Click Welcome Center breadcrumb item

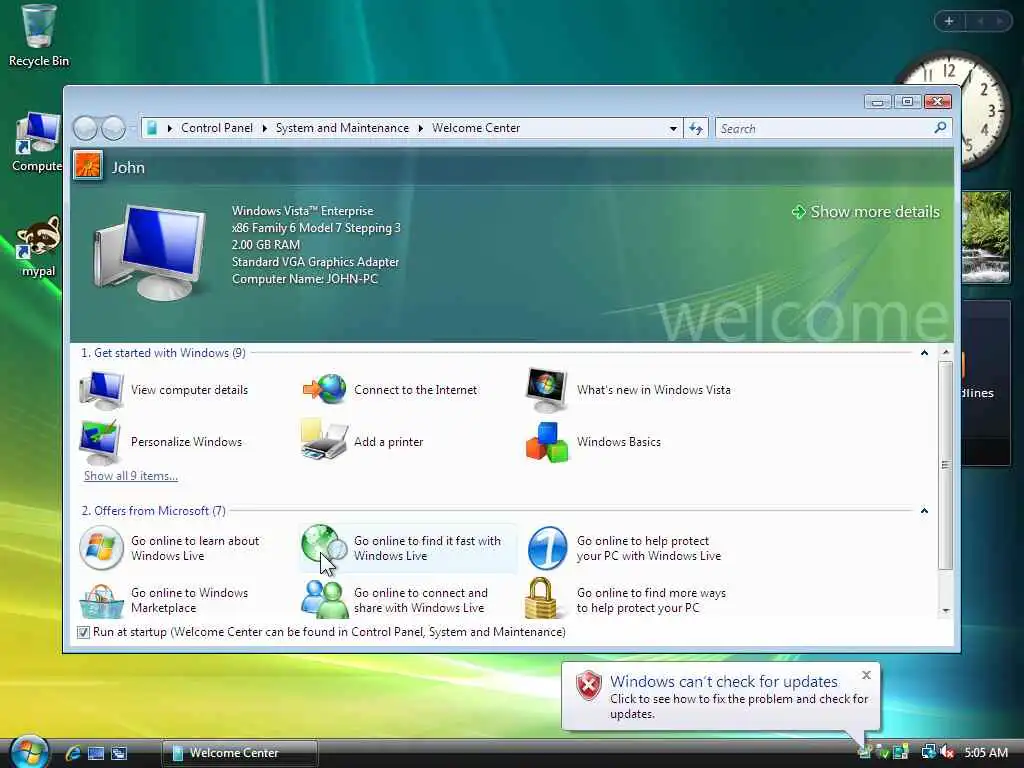click(476, 128)
